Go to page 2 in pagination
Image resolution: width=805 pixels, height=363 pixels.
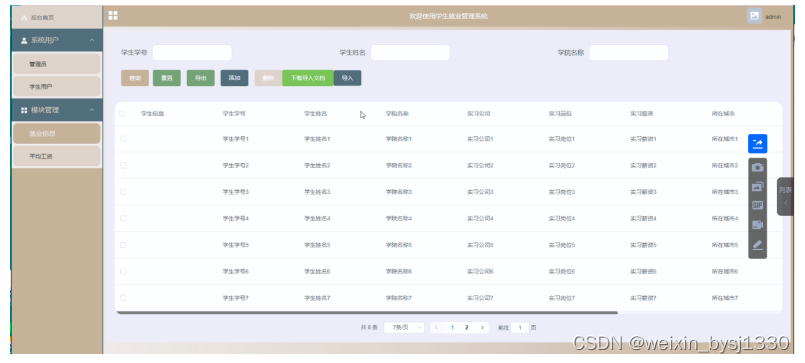click(467, 327)
